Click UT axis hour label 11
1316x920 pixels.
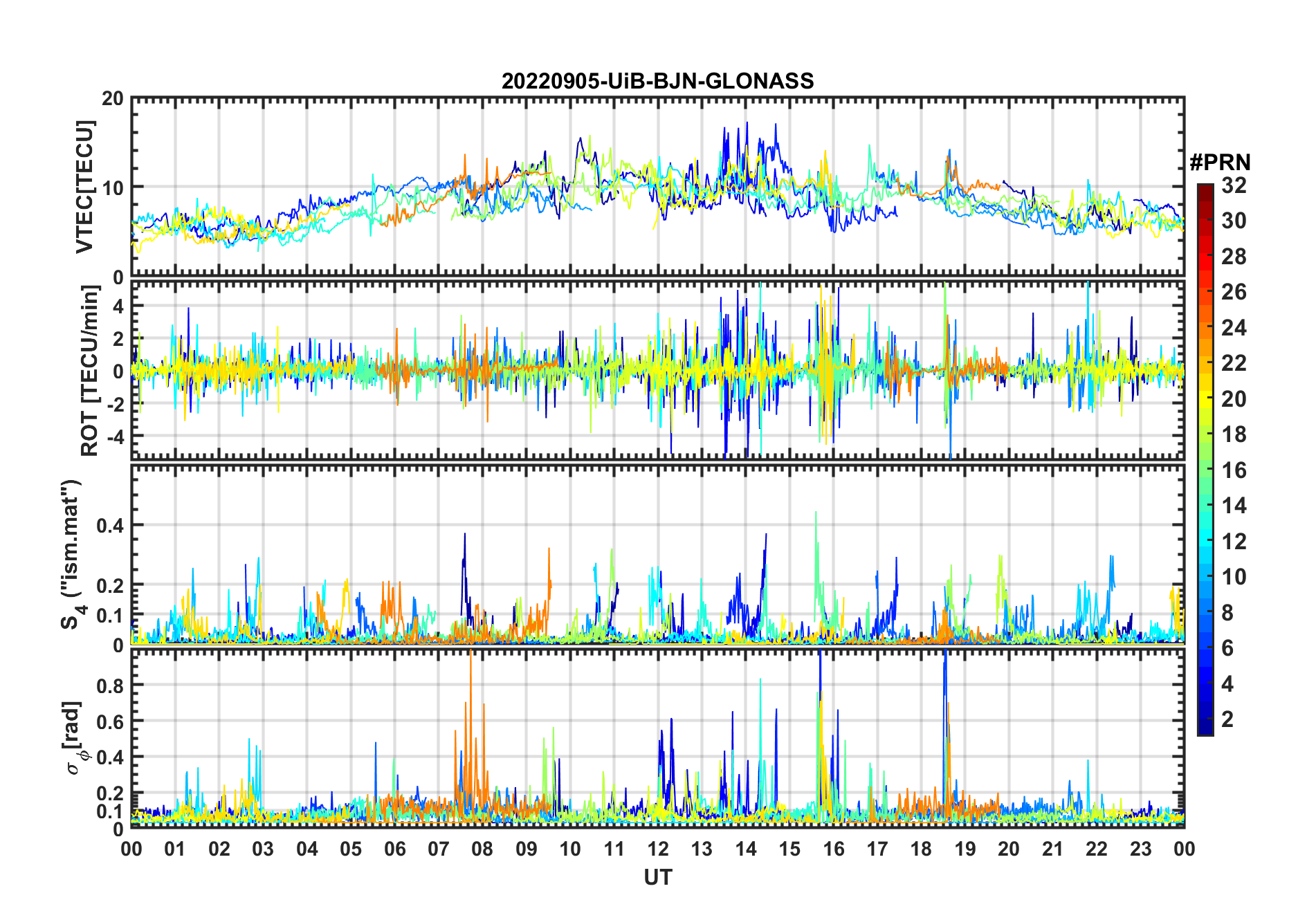point(614,849)
